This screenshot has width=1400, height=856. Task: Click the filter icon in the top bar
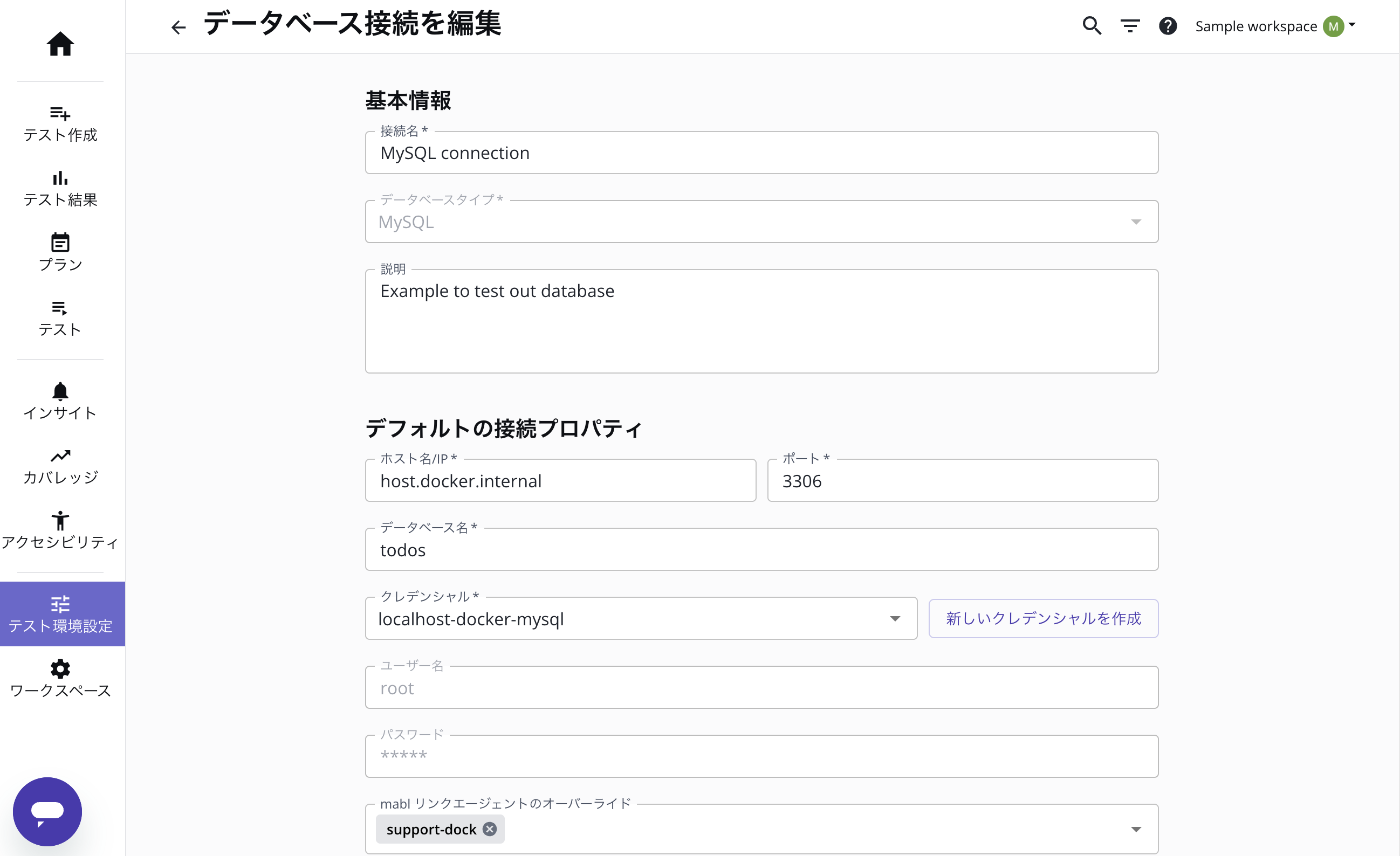[1129, 25]
